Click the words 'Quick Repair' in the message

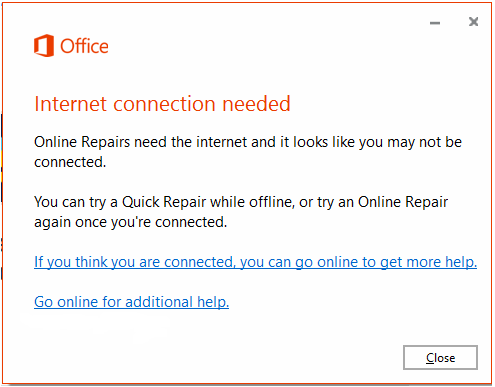click(x=164, y=202)
